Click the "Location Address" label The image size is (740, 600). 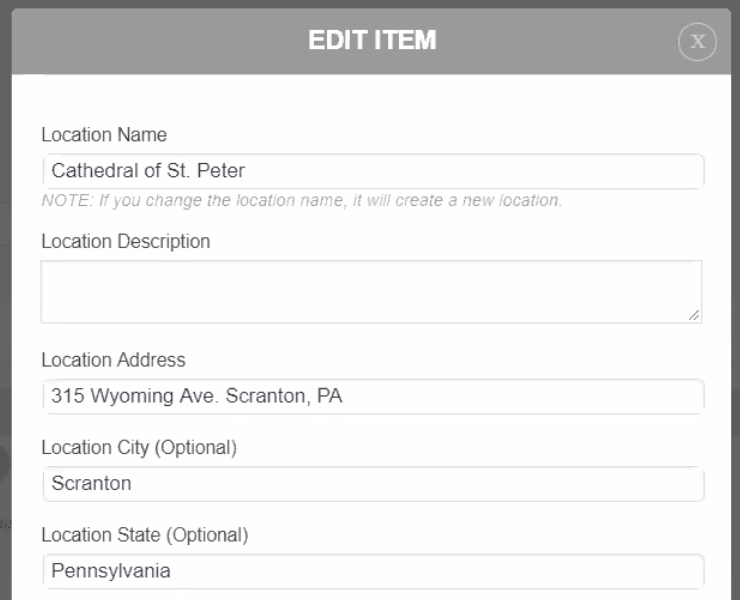[114, 360]
